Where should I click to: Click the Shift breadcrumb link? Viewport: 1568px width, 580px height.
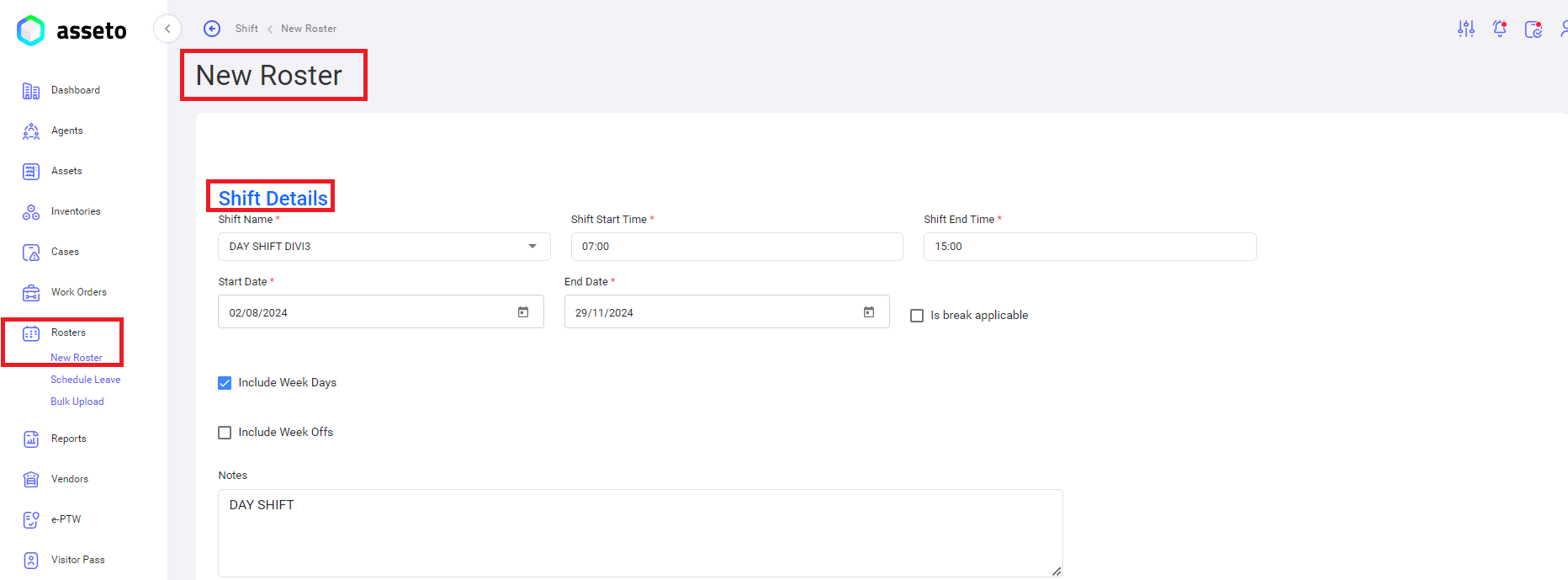click(246, 29)
